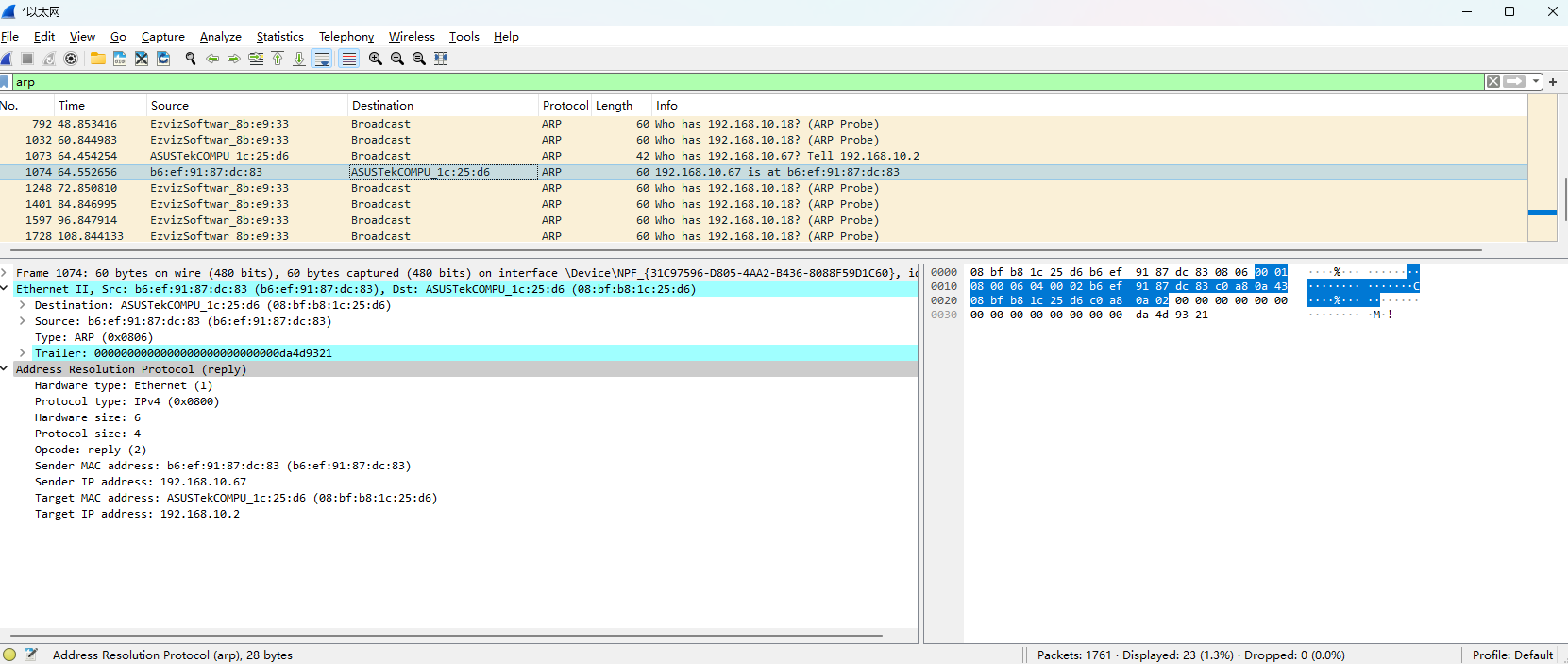Image resolution: width=1568 pixels, height=664 pixels.
Task: Save this capture file
Action: 120,59
